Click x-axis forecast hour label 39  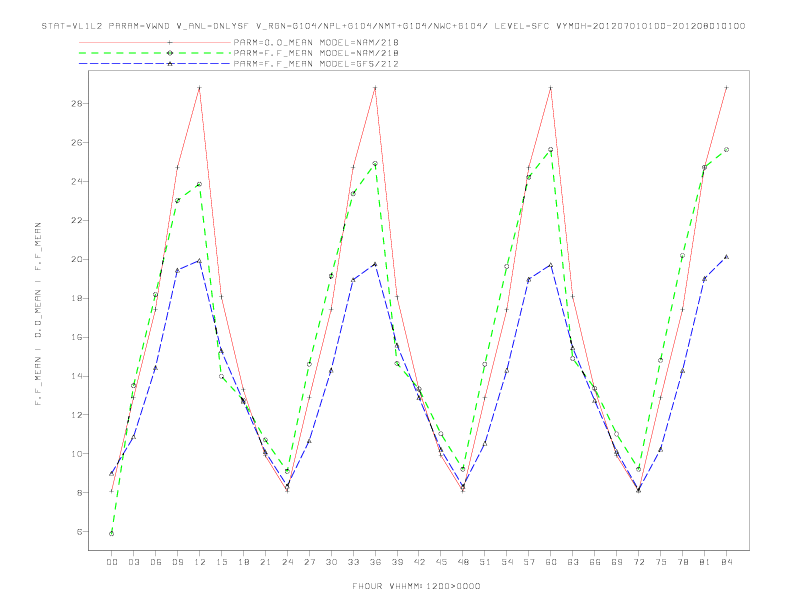coord(398,562)
